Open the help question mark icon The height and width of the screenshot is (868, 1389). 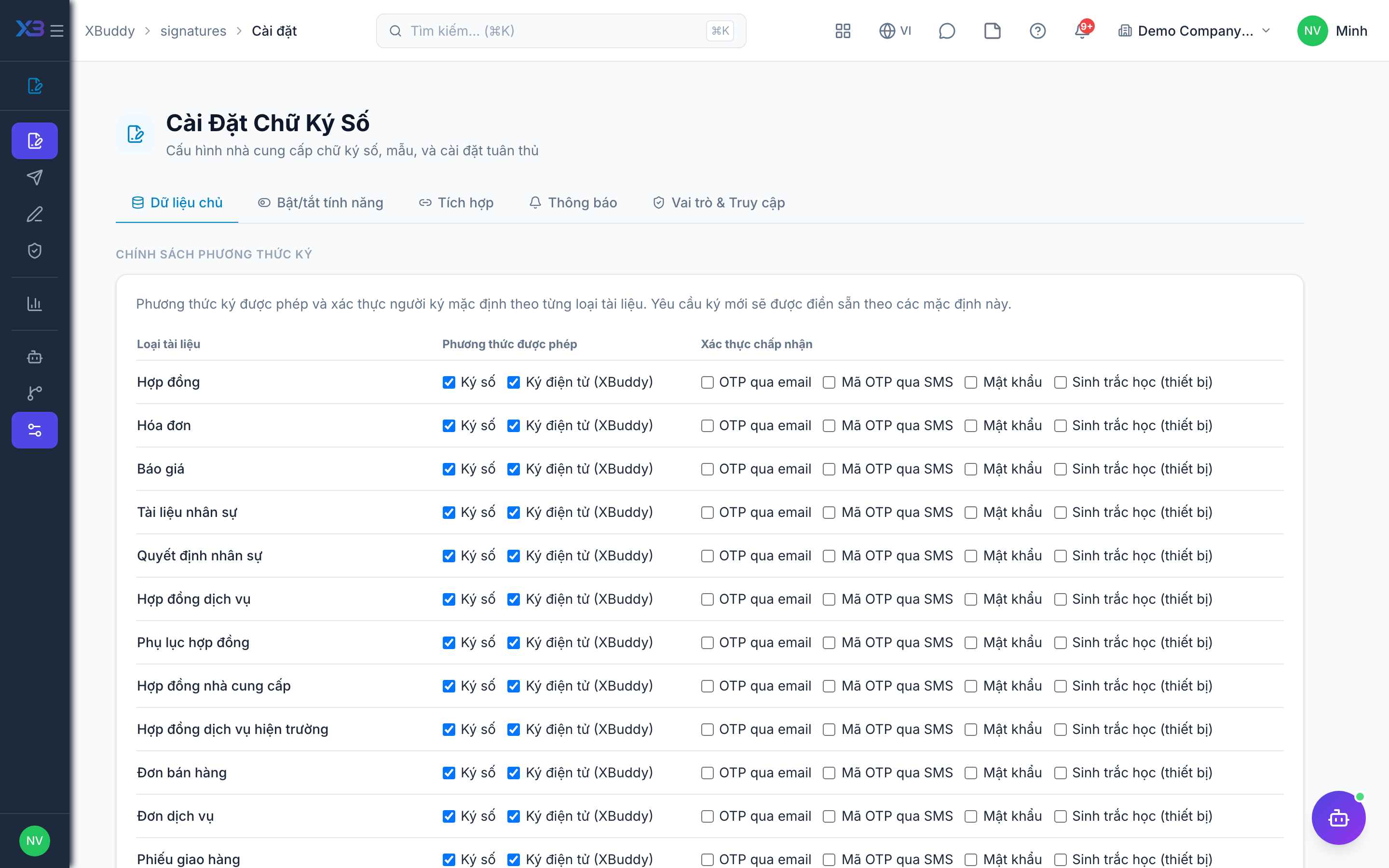1037,30
